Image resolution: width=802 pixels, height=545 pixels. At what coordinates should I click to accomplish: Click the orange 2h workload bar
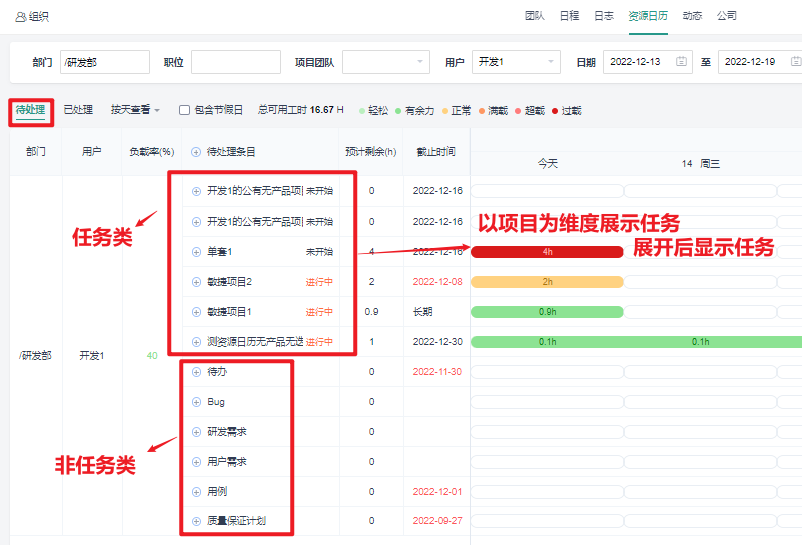click(547, 282)
